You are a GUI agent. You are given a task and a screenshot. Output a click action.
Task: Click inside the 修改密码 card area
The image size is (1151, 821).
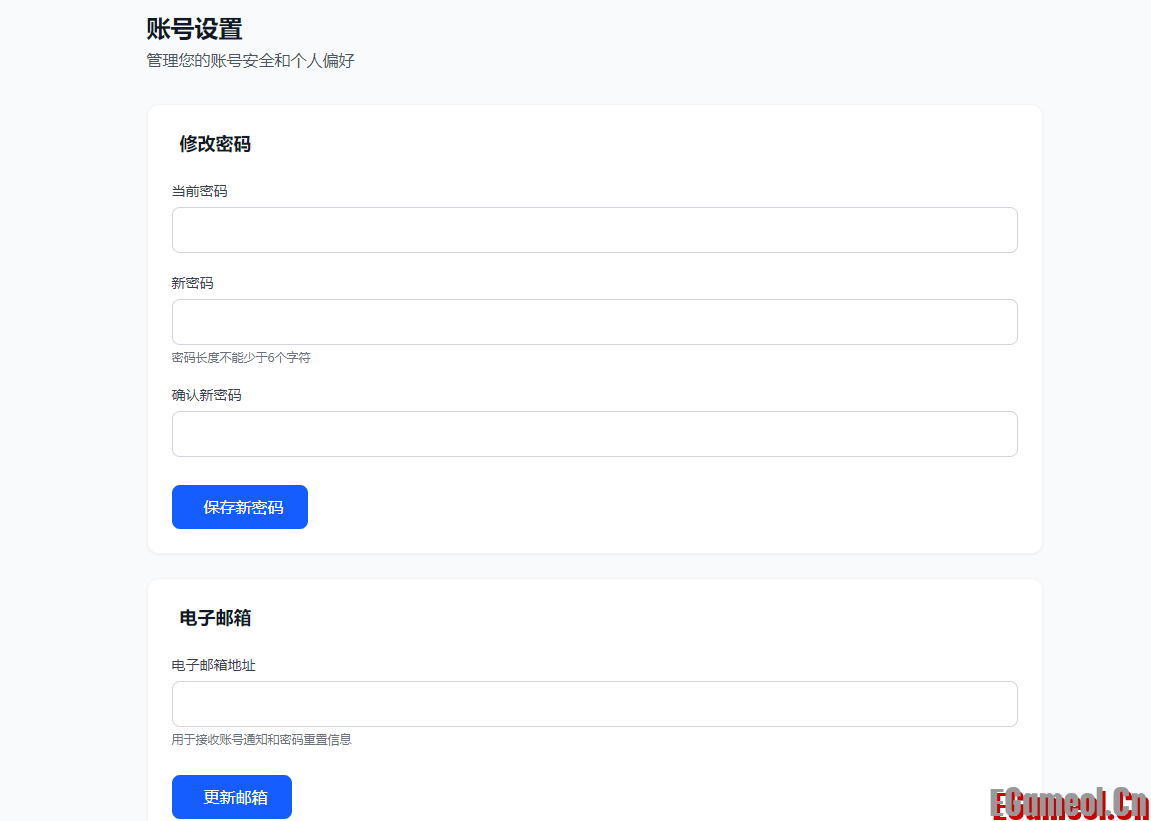point(595,330)
